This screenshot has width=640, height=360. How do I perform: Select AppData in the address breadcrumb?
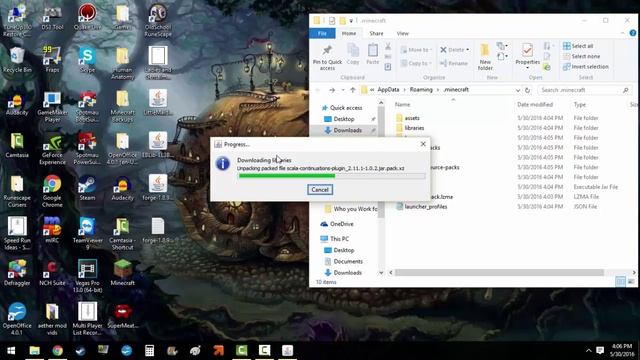click(388, 90)
